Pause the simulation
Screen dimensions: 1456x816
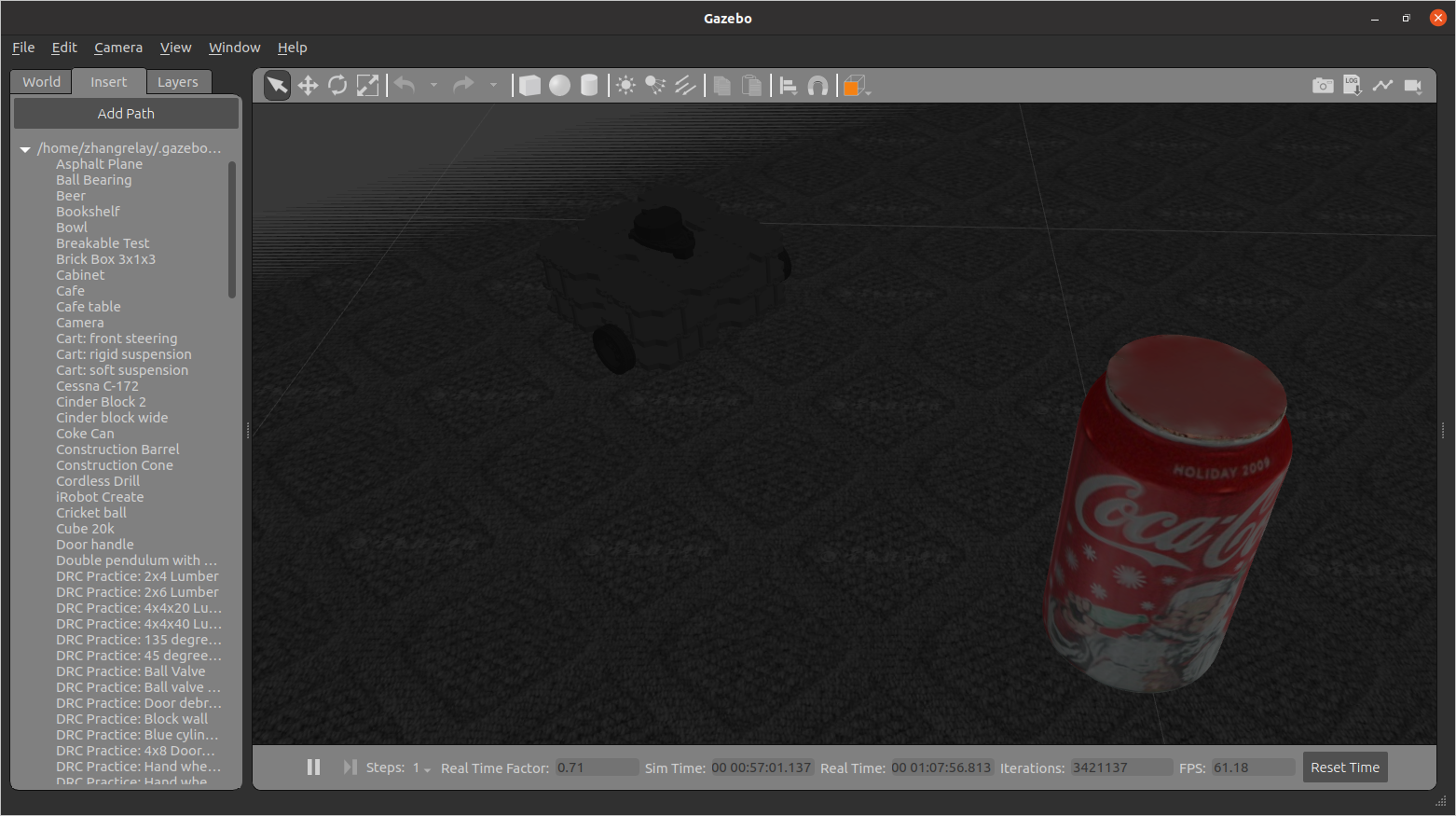pyautogui.click(x=313, y=767)
